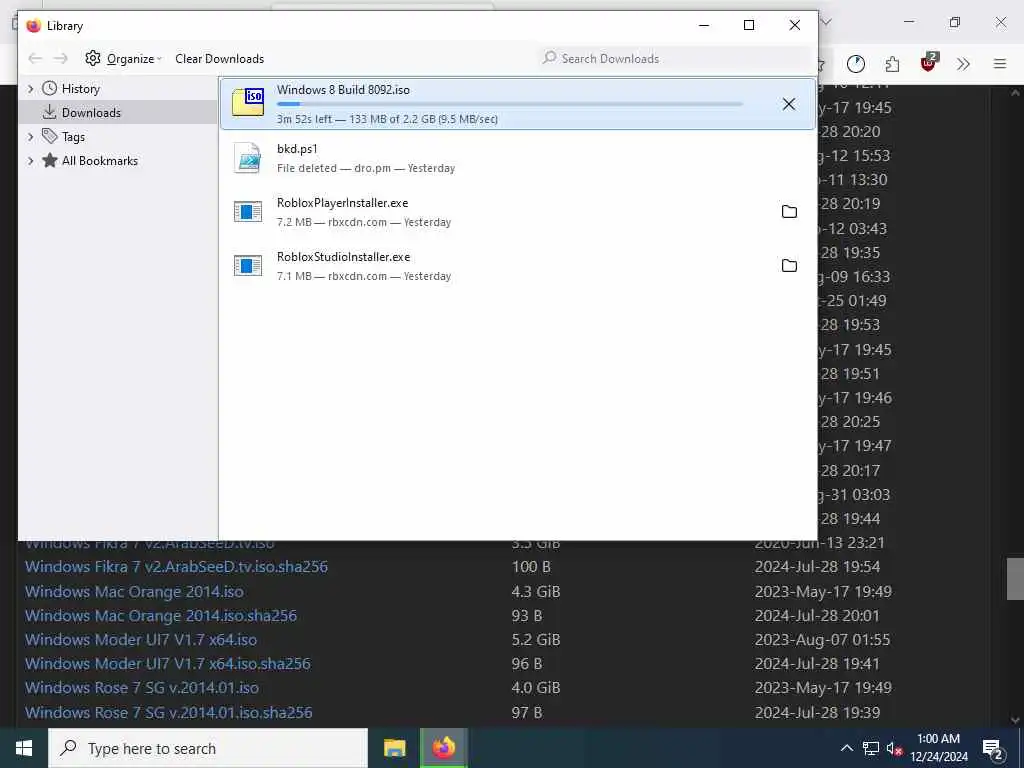The image size is (1024, 768).
Task: Click the RobloxPlayerInstaller.exe file icon
Action: [248, 212]
